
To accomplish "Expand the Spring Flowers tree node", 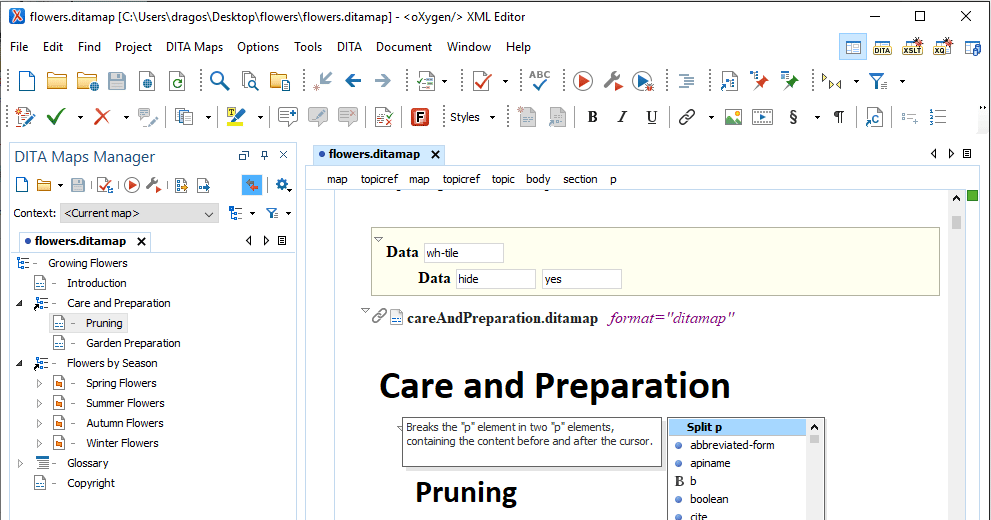I will pyautogui.click(x=40, y=383).
